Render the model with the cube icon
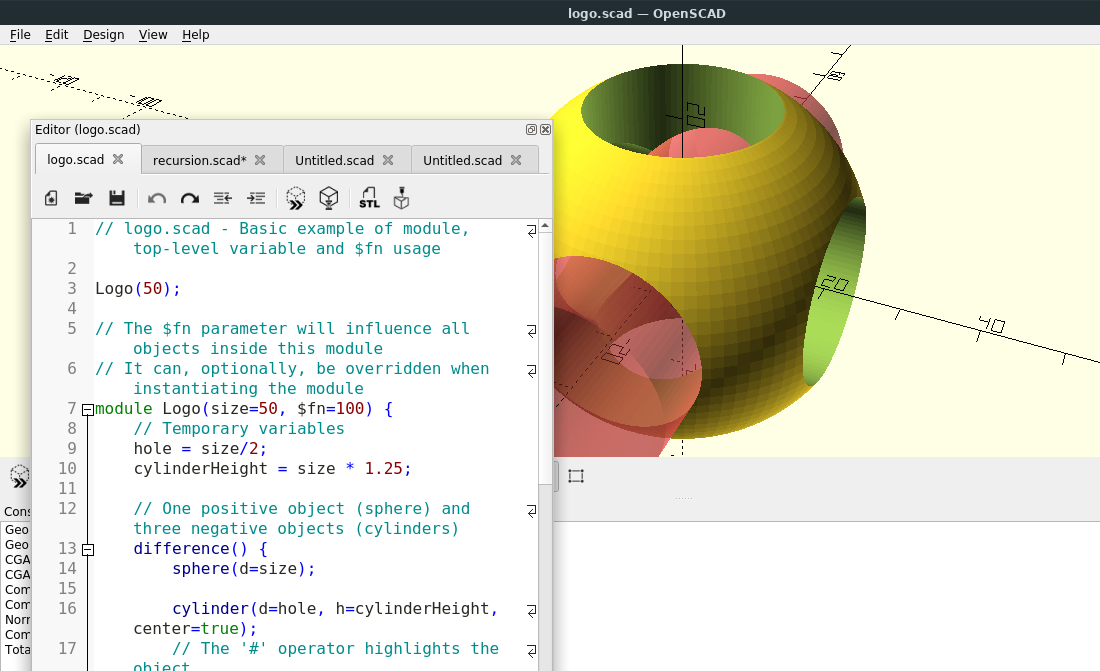 click(x=328, y=198)
